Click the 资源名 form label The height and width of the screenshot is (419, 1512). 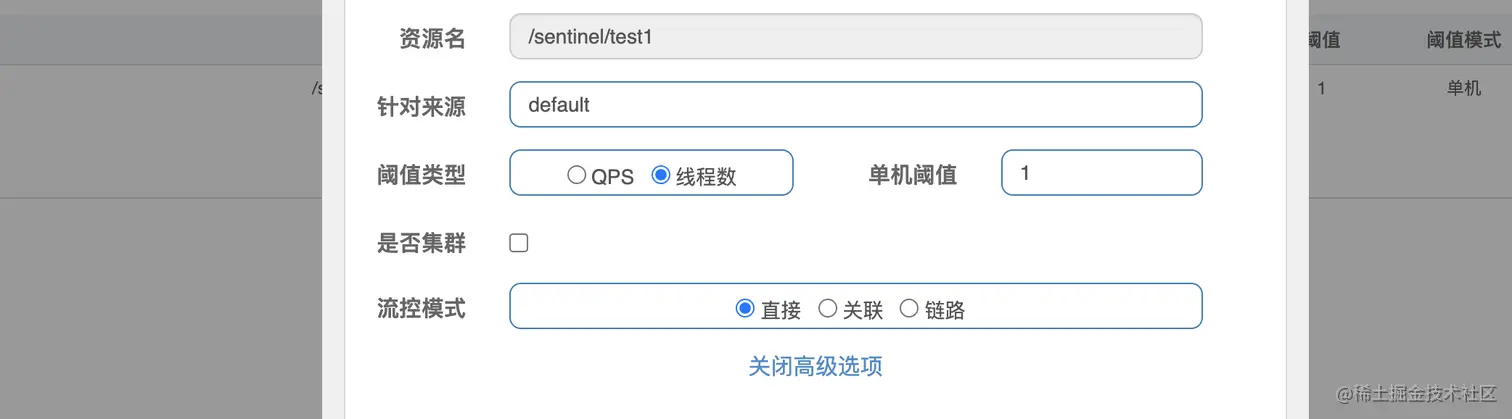pyautogui.click(x=432, y=39)
